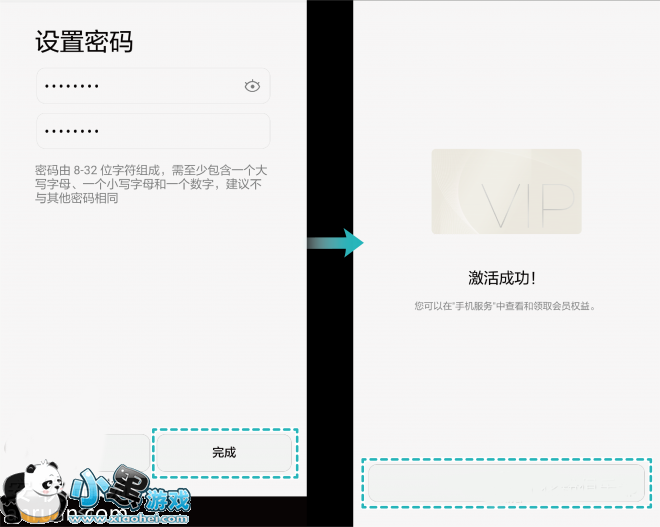Tap the VIP membership card image
Viewport: 660px width, 527px height.
coord(506,192)
